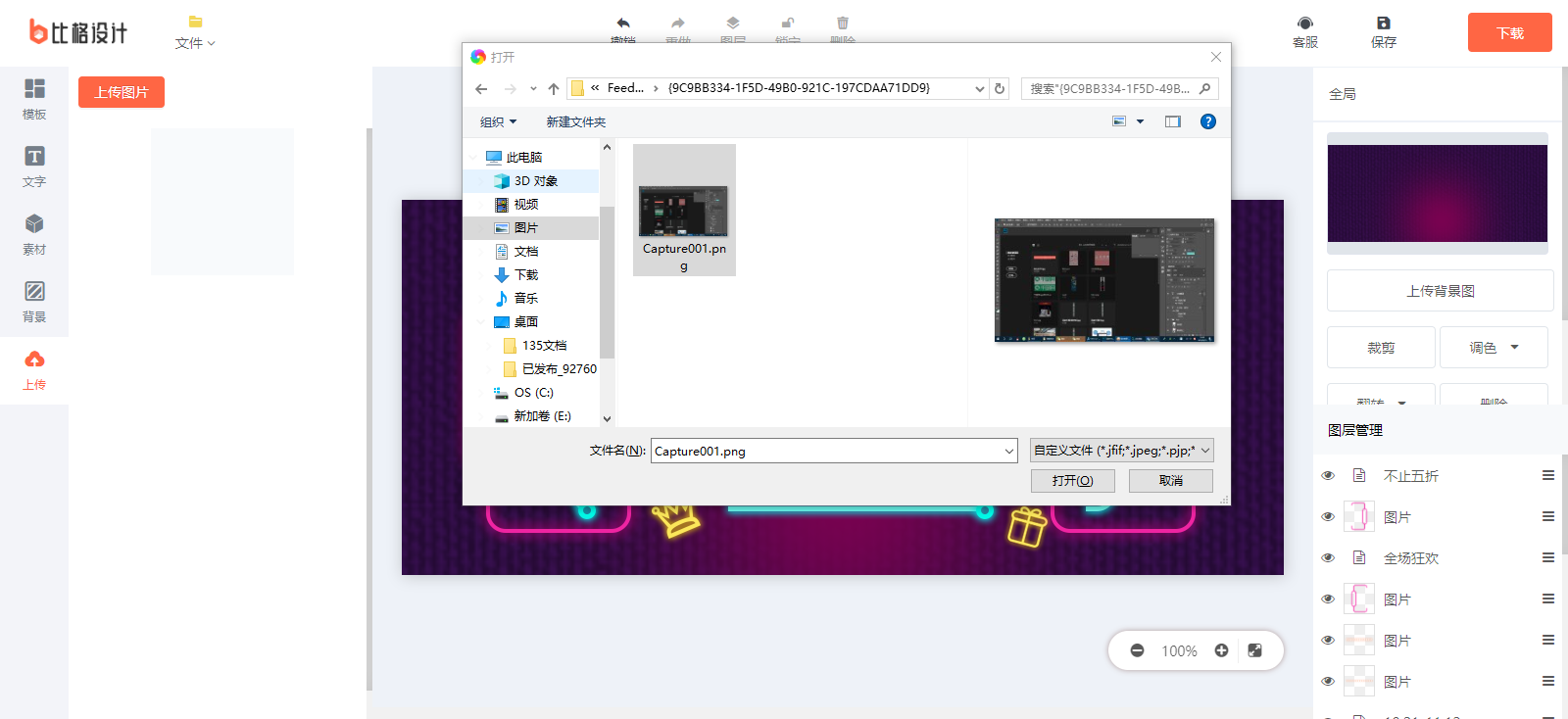This screenshot has height=719, width=1568.
Task: Zoom in with the plus icon
Action: 1221,650
